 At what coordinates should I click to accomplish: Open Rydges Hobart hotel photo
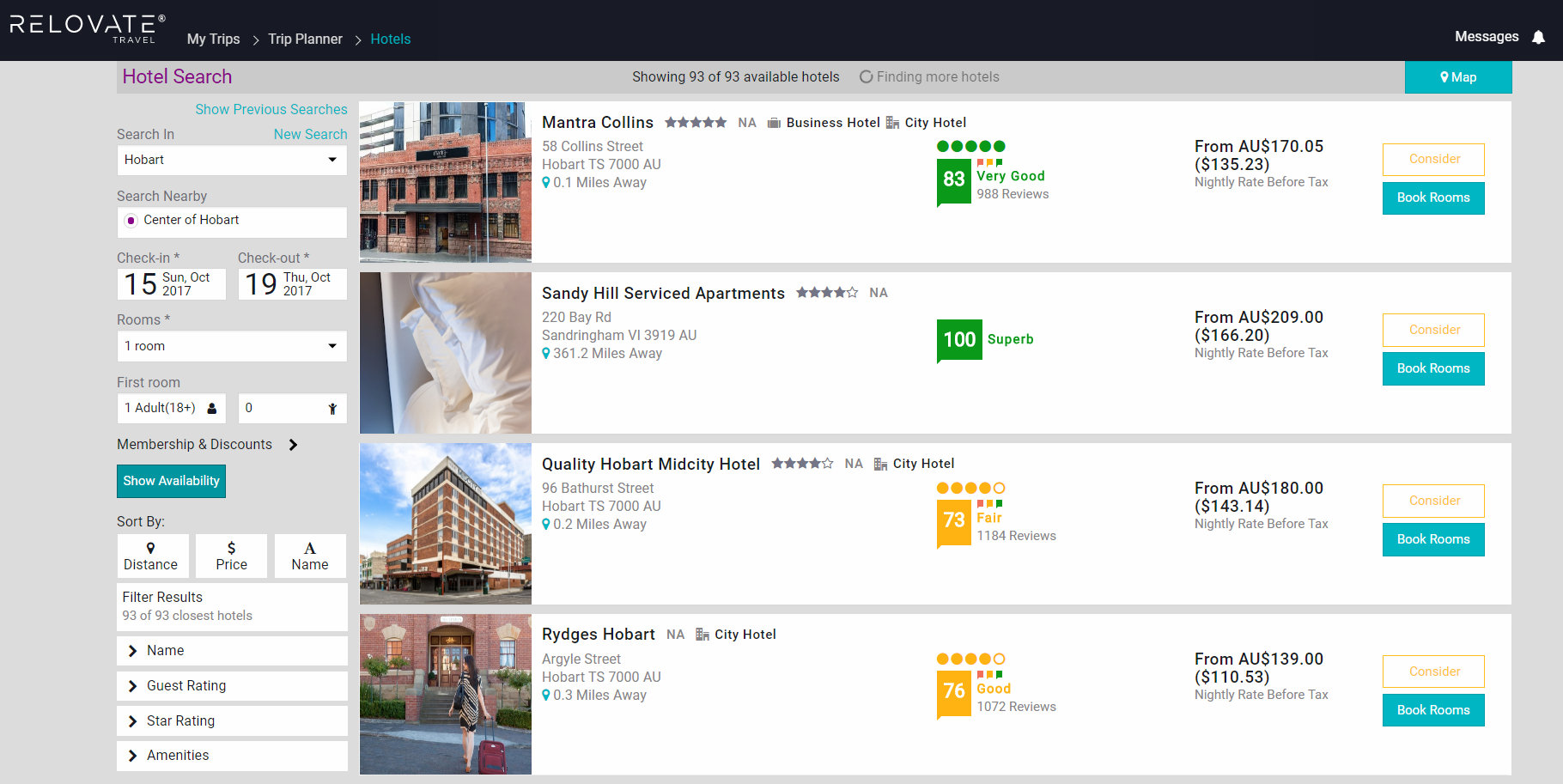pos(446,695)
